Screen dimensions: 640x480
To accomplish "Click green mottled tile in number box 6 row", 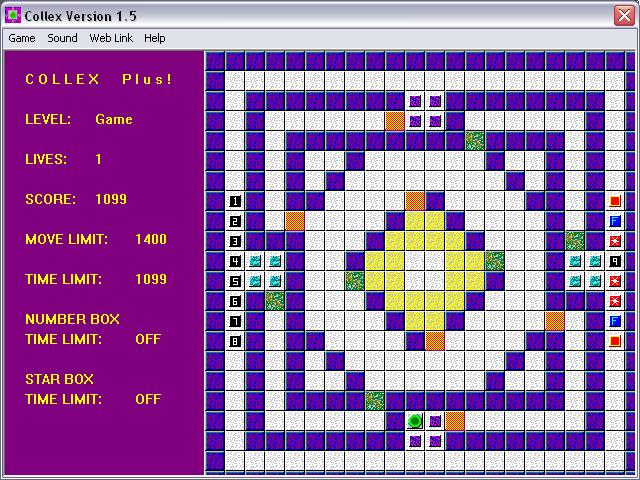I will [275, 301].
